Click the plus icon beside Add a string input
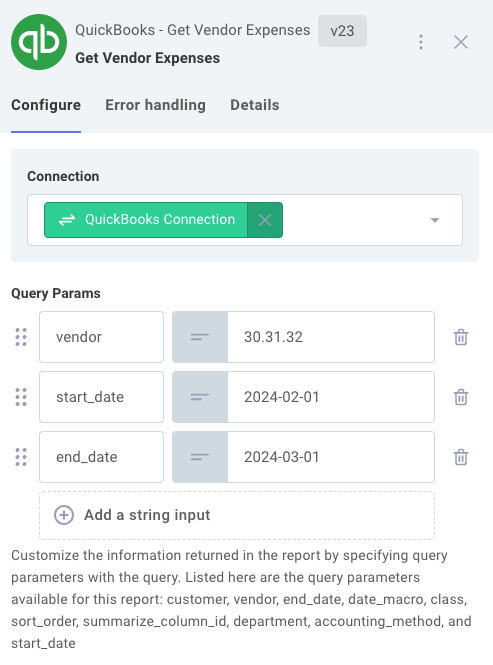Screen dimensions: 493x665 [x=64, y=515]
